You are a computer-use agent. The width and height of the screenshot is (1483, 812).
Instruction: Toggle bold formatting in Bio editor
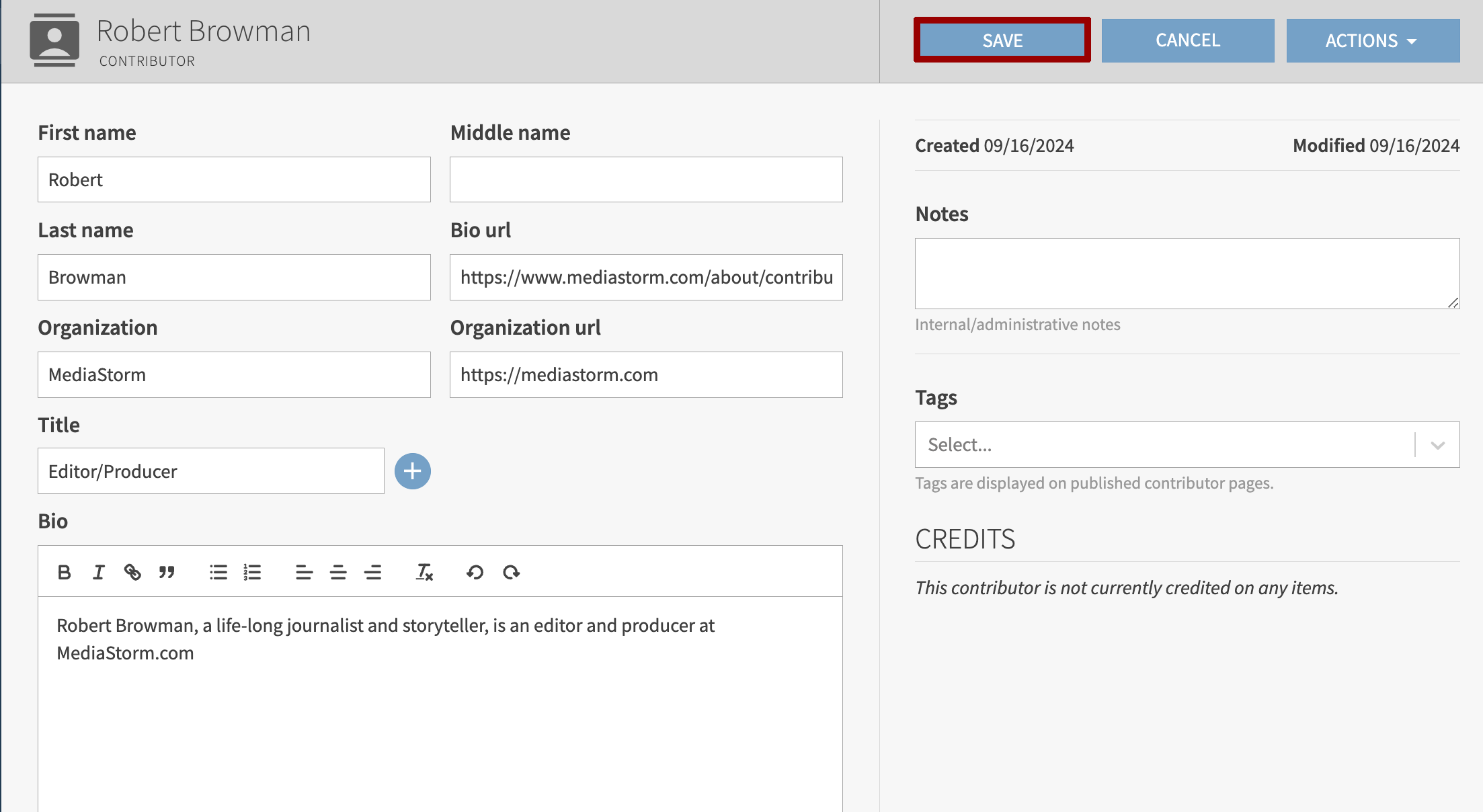65,572
